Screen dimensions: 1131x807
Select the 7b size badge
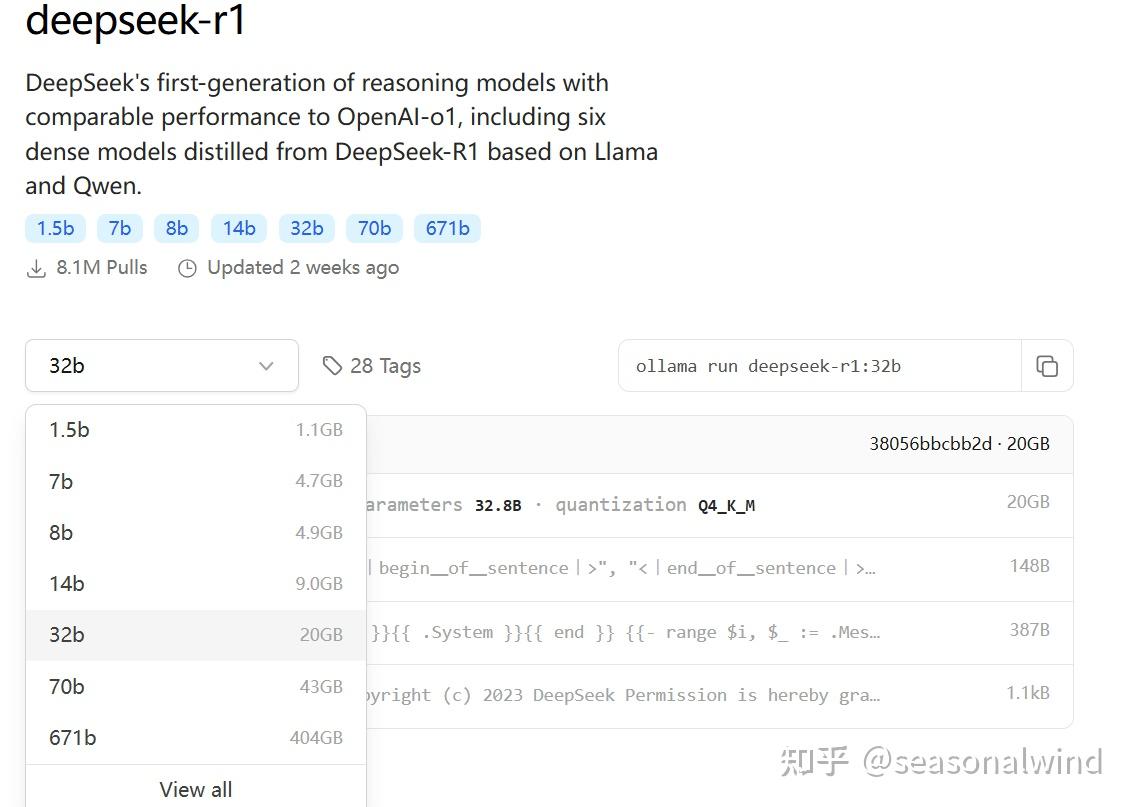(x=119, y=228)
